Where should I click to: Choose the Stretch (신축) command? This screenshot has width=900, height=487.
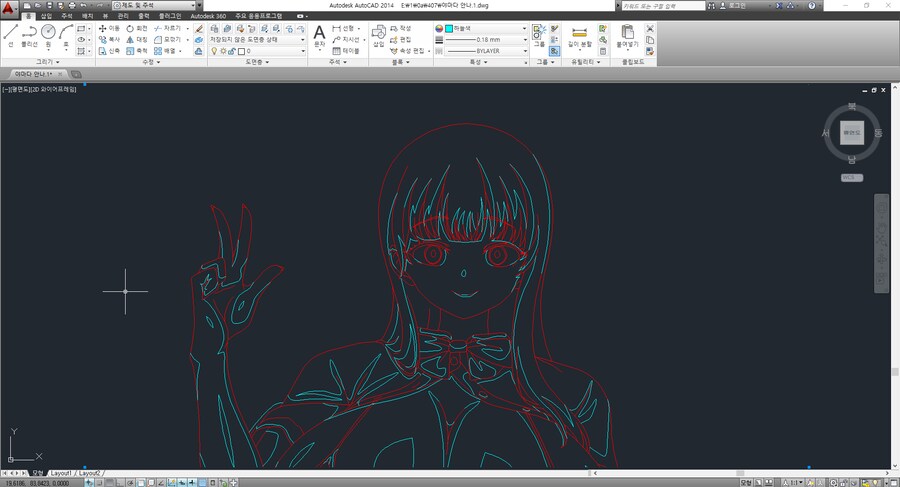109,51
